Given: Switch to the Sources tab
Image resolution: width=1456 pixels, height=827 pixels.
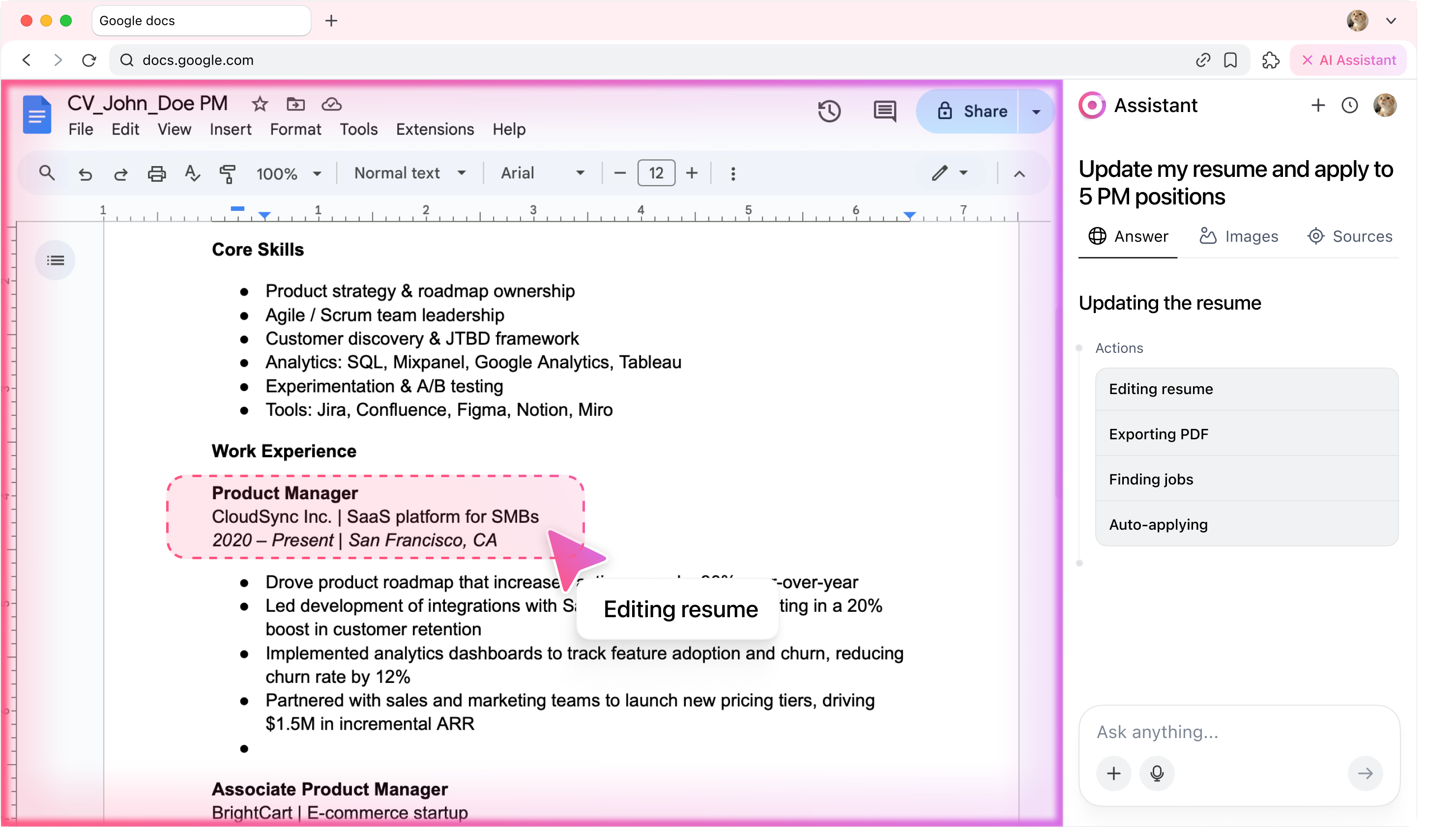Looking at the screenshot, I should tap(1349, 236).
